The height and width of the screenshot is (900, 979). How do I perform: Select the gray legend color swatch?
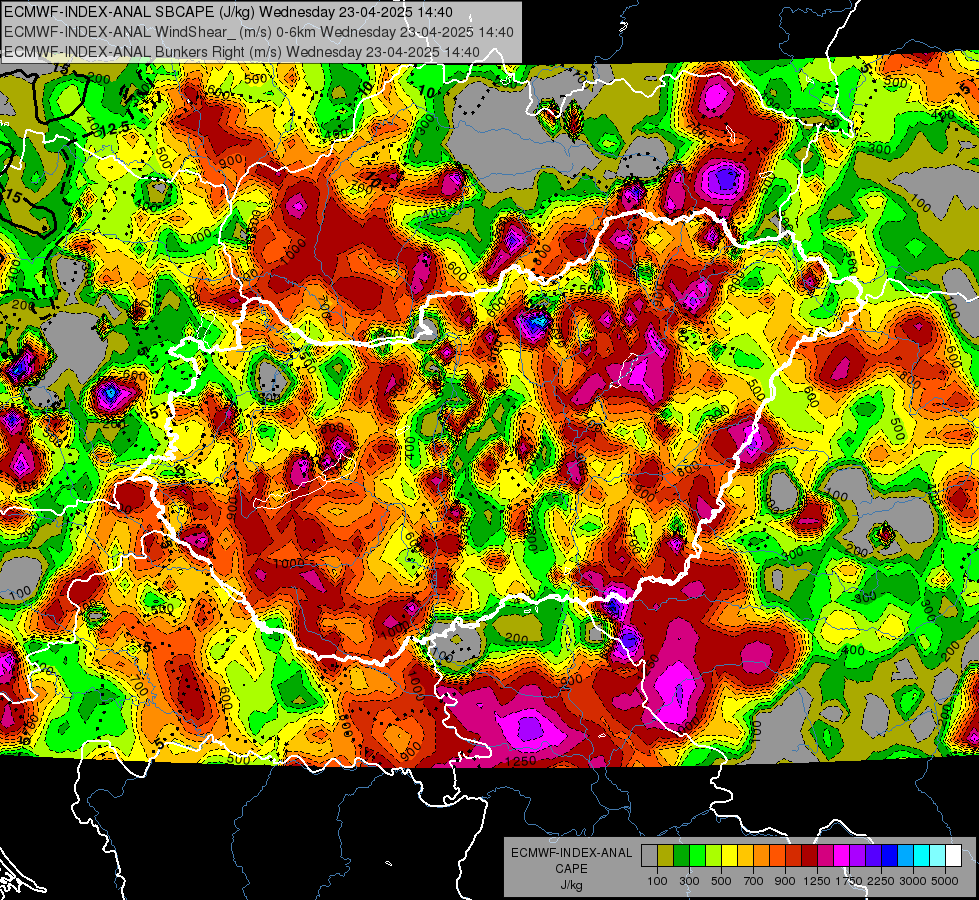(649, 856)
